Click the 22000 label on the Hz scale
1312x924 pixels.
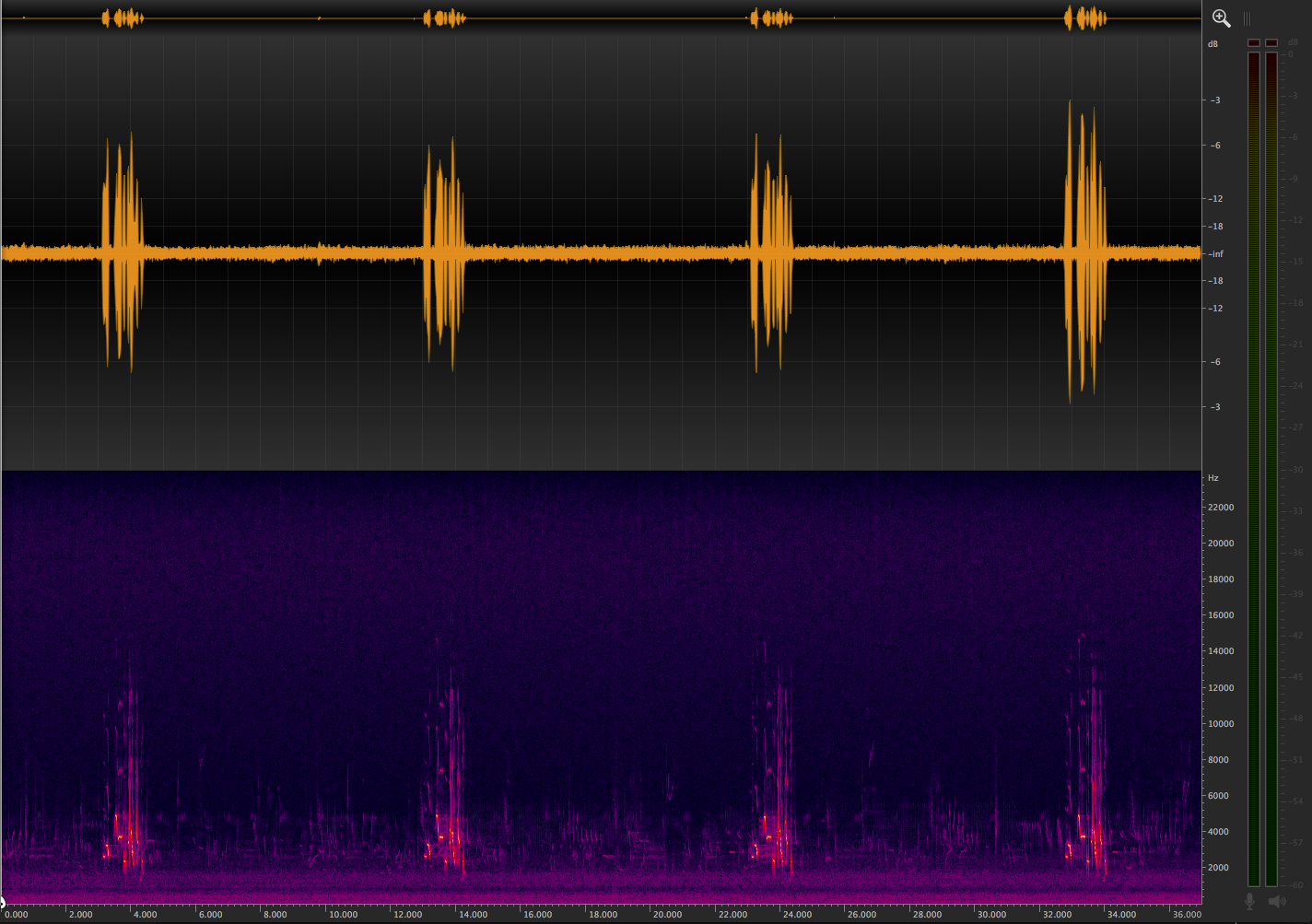(x=1221, y=508)
